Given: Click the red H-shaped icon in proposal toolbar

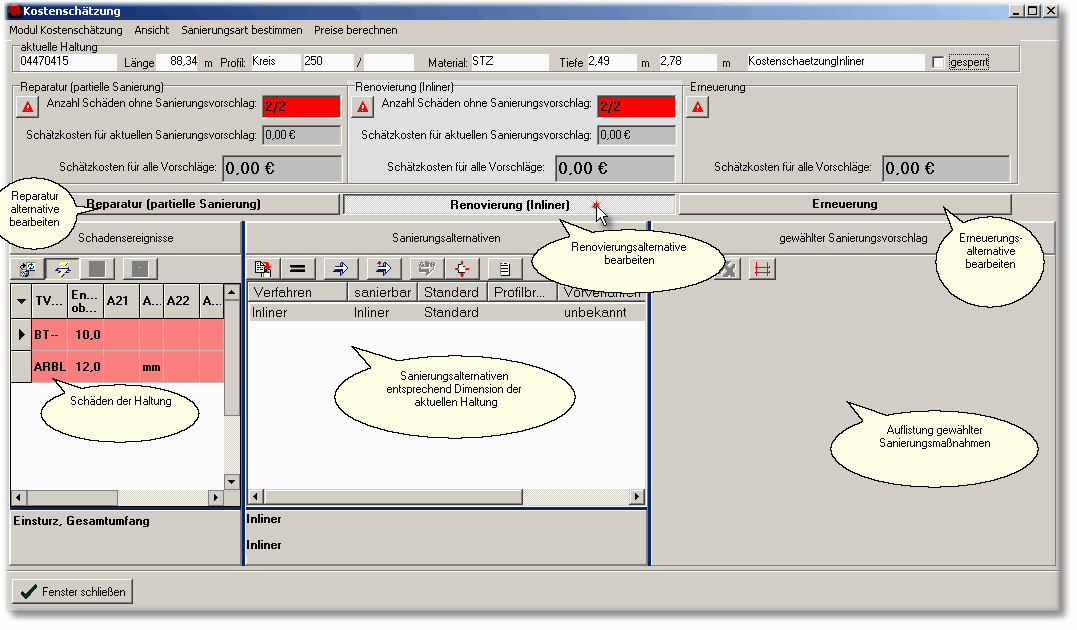Looking at the screenshot, I should pyautogui.click(x=762, y=268).
